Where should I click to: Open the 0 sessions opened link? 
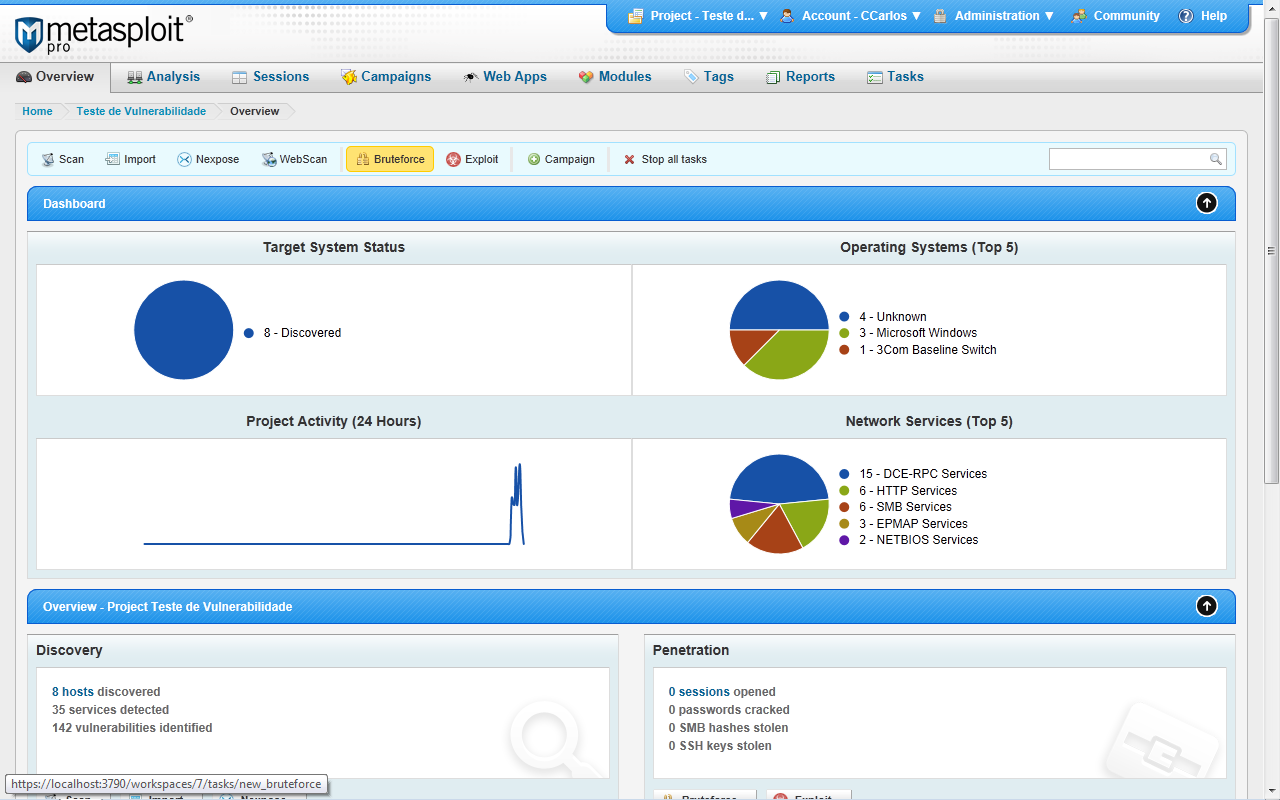(x=699, y=692)
